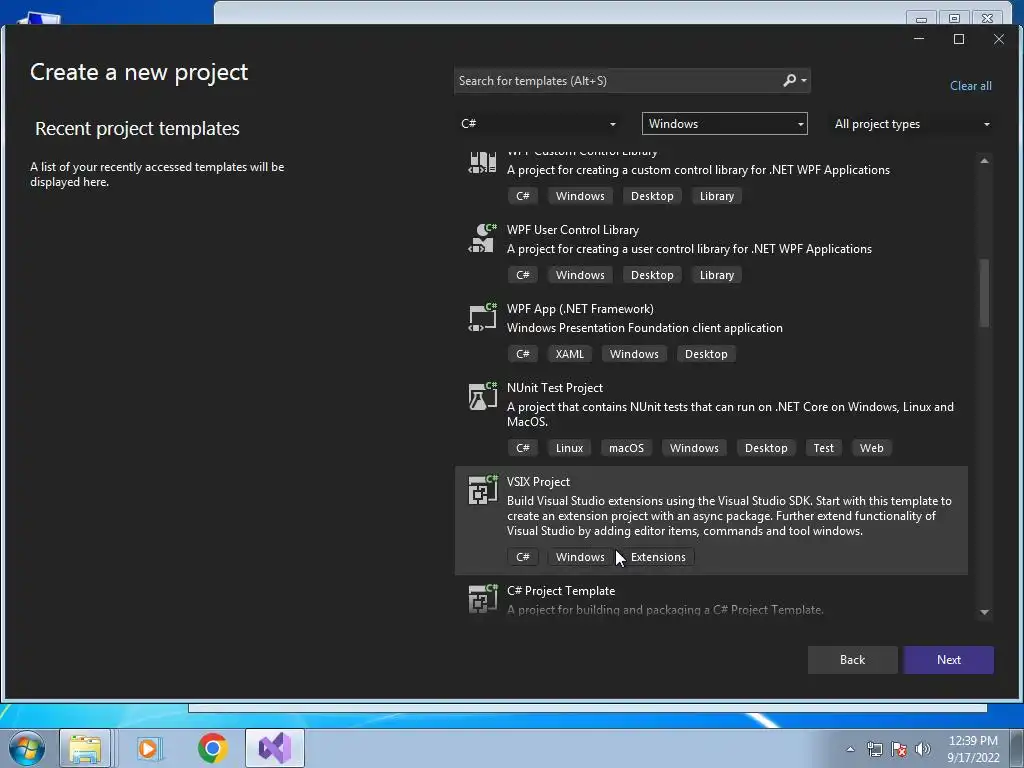1024x768 pixels.
Task: Click the Windows Presentation Foundation client application description
Action: click(645, 328)
